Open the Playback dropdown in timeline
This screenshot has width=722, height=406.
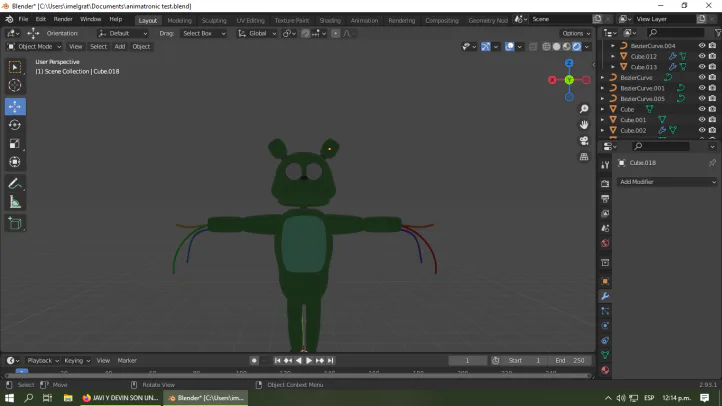click(43, 360)
